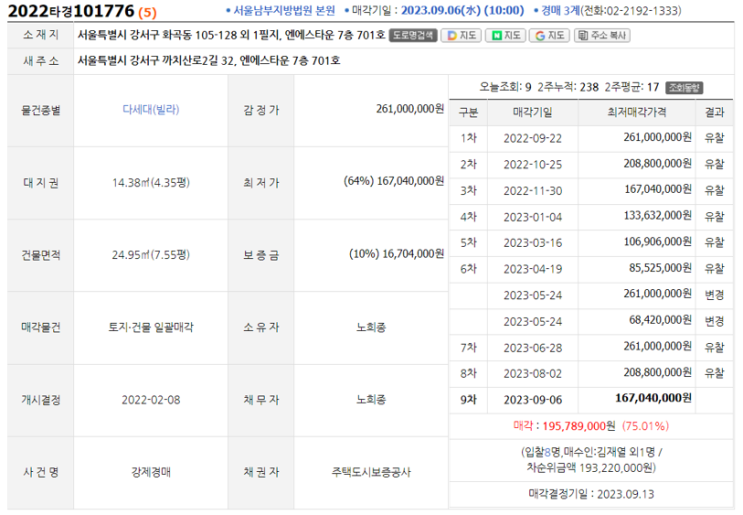Click the orange (5) item count
Screen dimensions: 743x515
click(147, 12)
